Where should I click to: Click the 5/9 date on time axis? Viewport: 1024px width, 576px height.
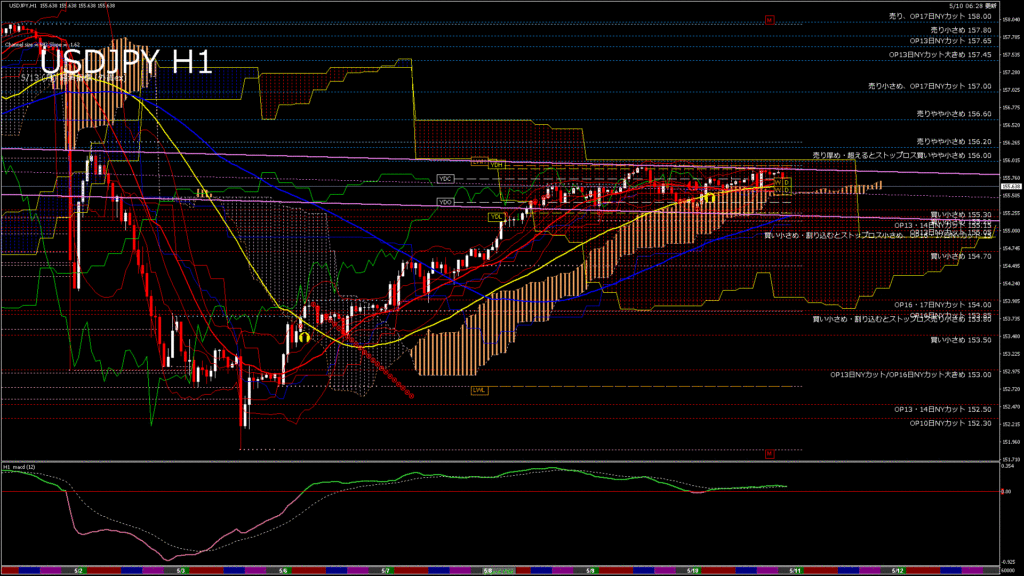(590, 571)
